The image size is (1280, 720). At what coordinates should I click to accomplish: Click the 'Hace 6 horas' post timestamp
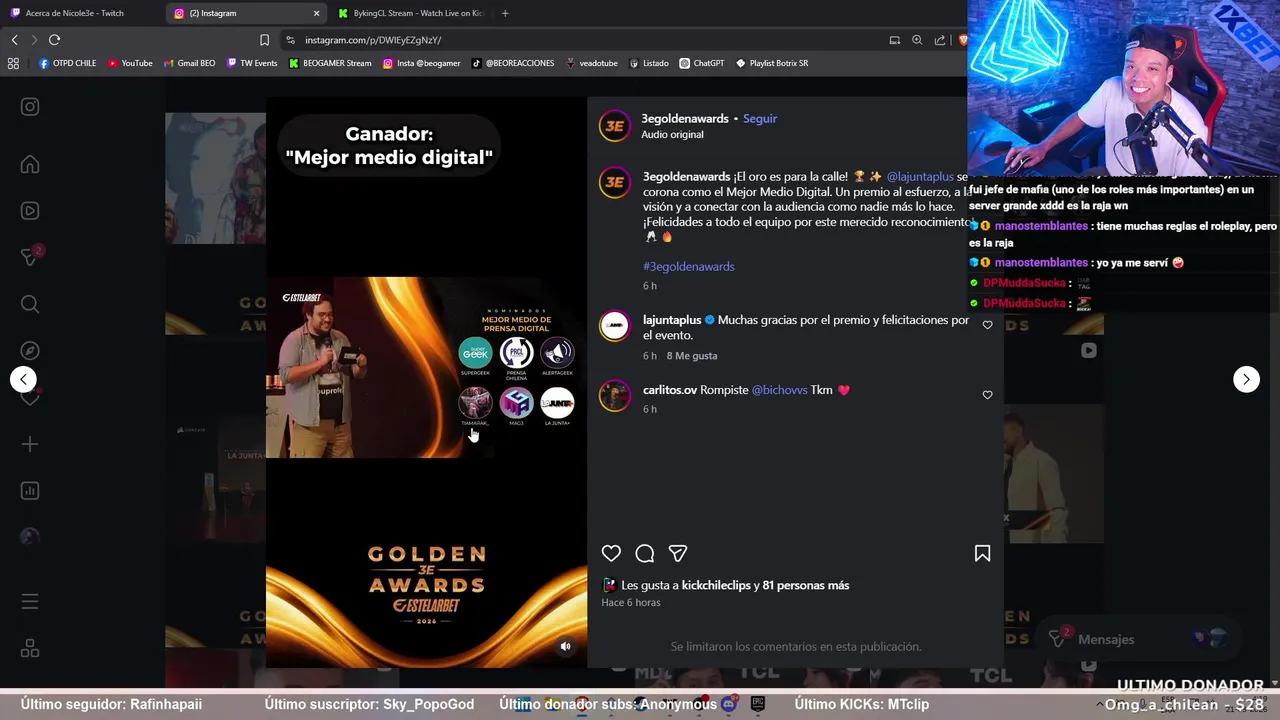click(631, 602)
